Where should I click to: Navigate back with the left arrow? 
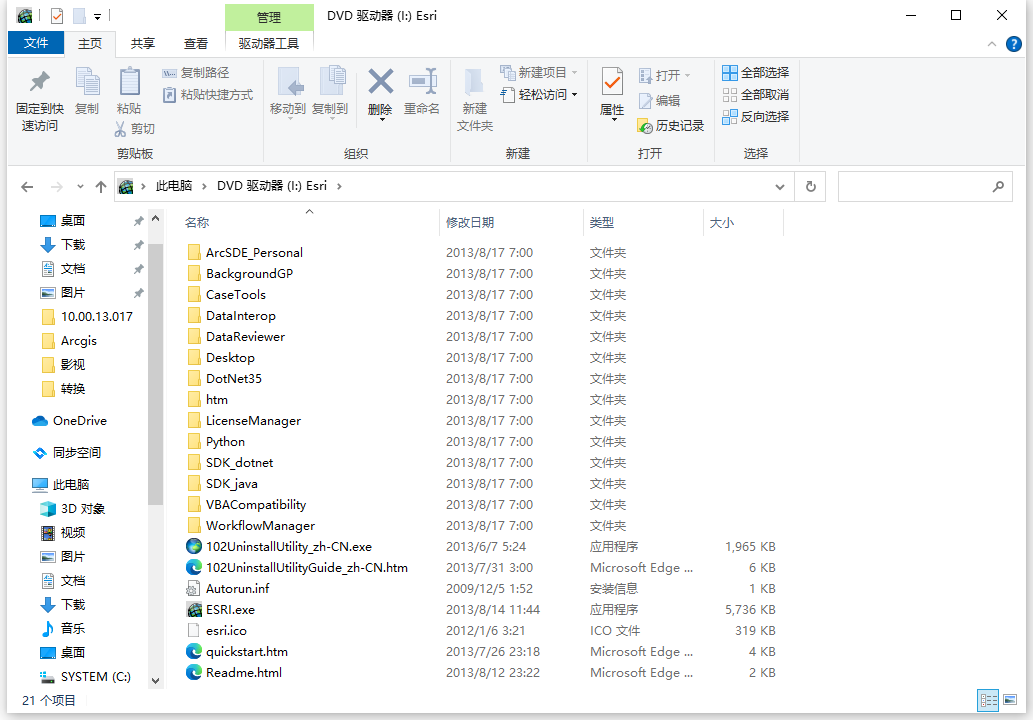tap(27, 187)
